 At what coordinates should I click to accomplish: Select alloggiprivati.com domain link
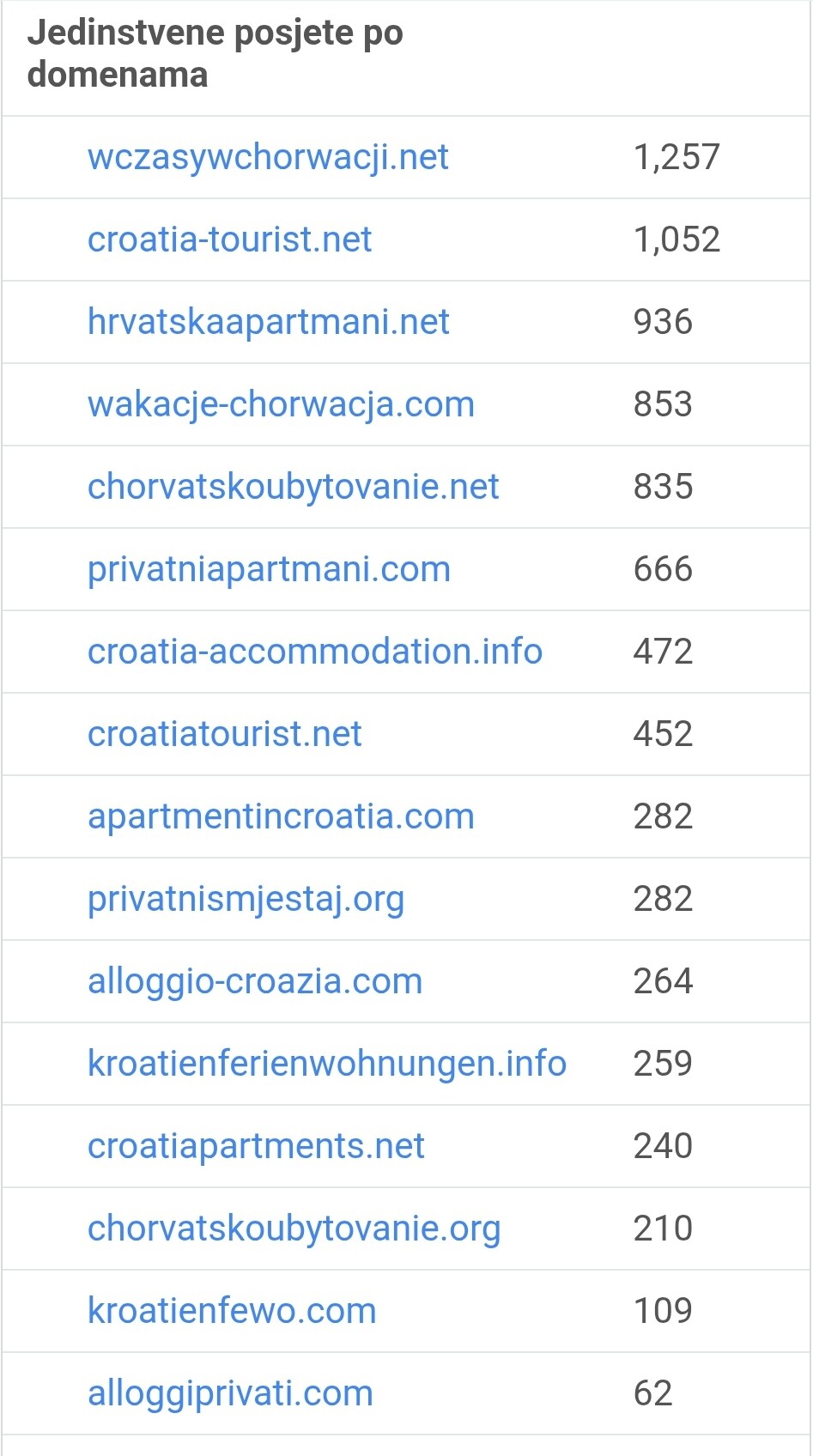tap(230, 1393)
